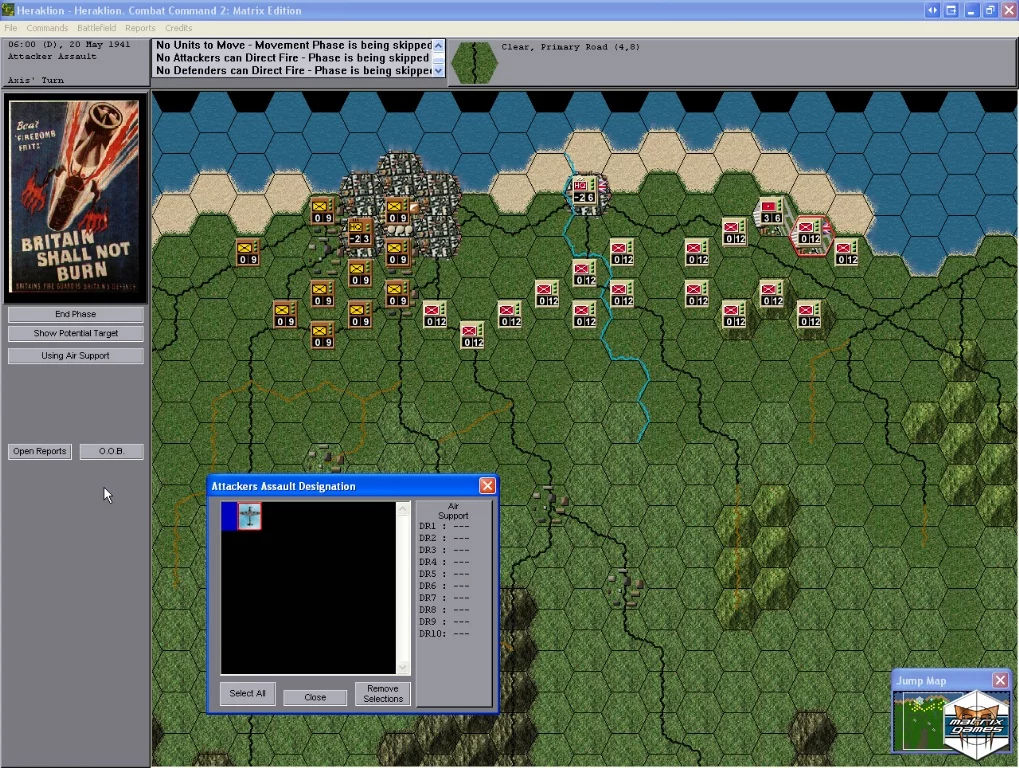Click the assault unit list scroll down arrow
The height and width of the screenshot is (768, 1019).
[x=403, y=667]
